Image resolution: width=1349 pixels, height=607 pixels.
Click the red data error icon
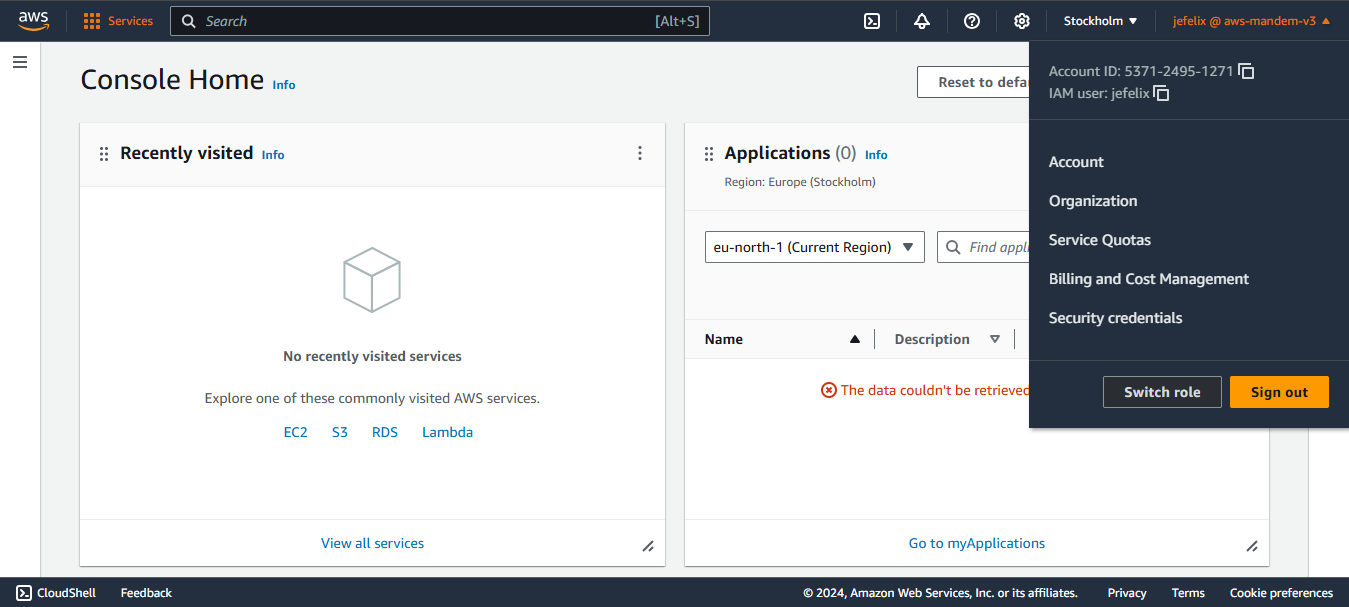pyautogui.click(x=829, y=390)
